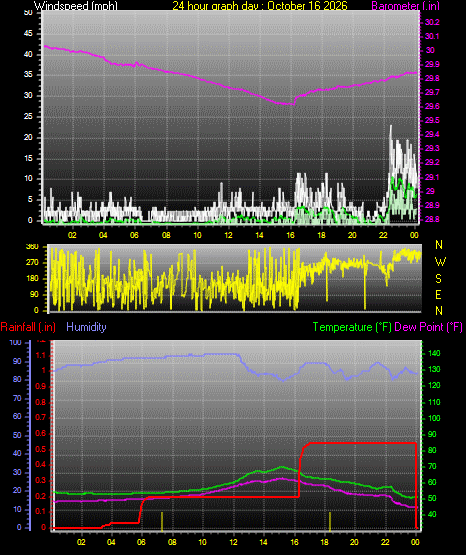
Task: Click the green "Temperature (°F)" legend label
Action: [352, 327]
